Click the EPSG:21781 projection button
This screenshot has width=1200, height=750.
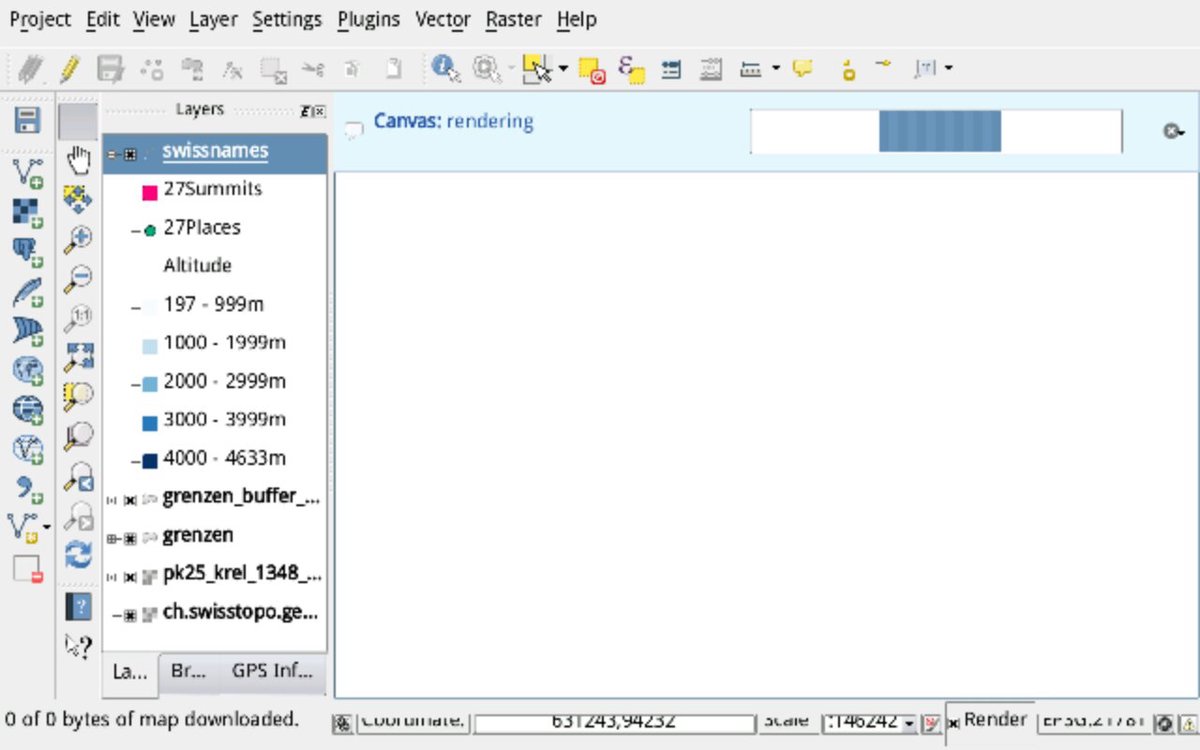pyautogui.click(x=1092, y=721)
